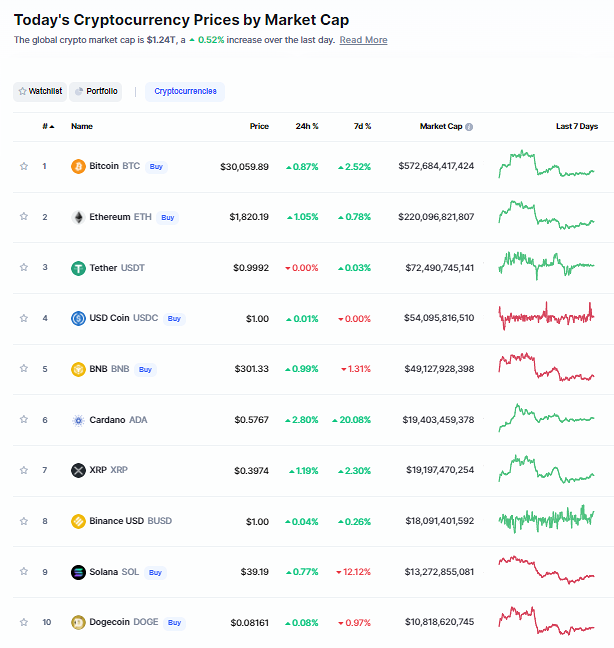Screen dimensions: 614x648
Task: Click the Tether green logo icon
Action: point(78,268)
